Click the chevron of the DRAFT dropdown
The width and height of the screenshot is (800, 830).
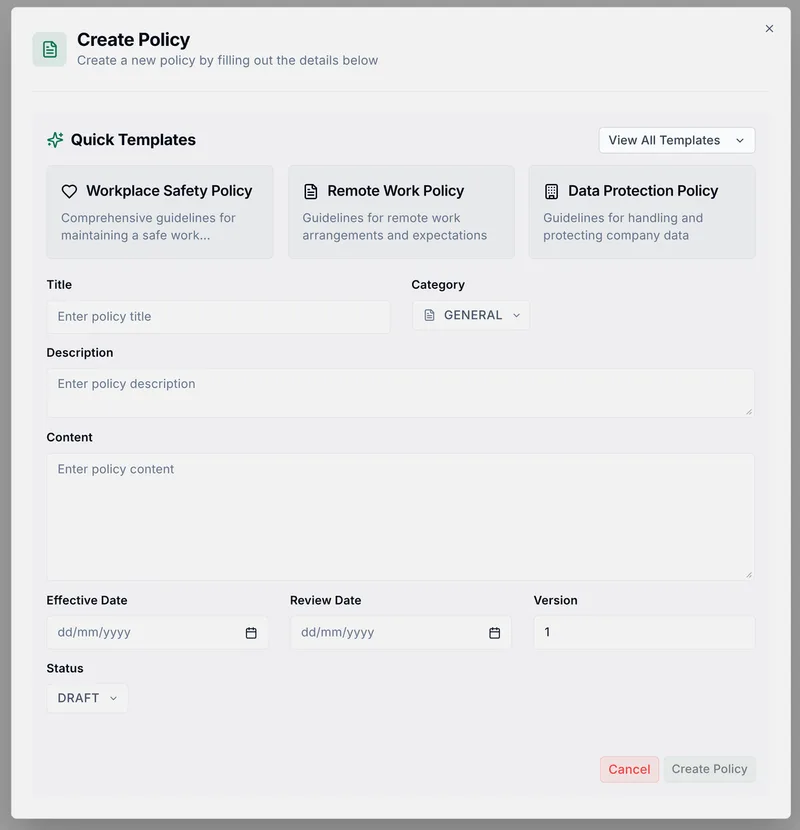(113, 698)
